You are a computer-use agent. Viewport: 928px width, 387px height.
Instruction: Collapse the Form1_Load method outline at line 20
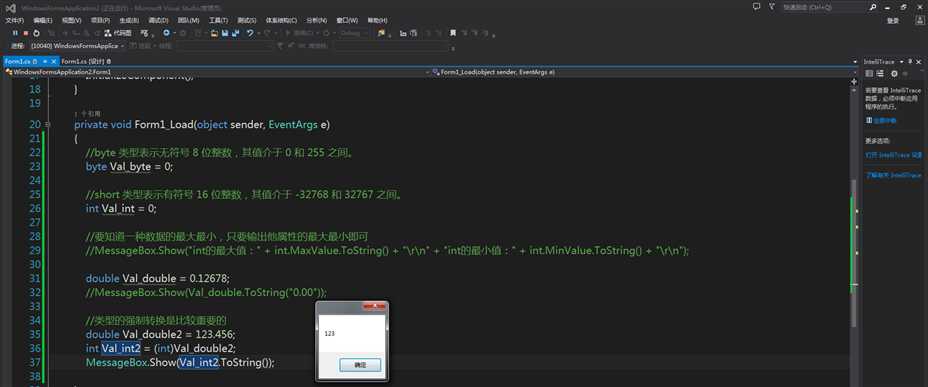click(x=47, y=125)
